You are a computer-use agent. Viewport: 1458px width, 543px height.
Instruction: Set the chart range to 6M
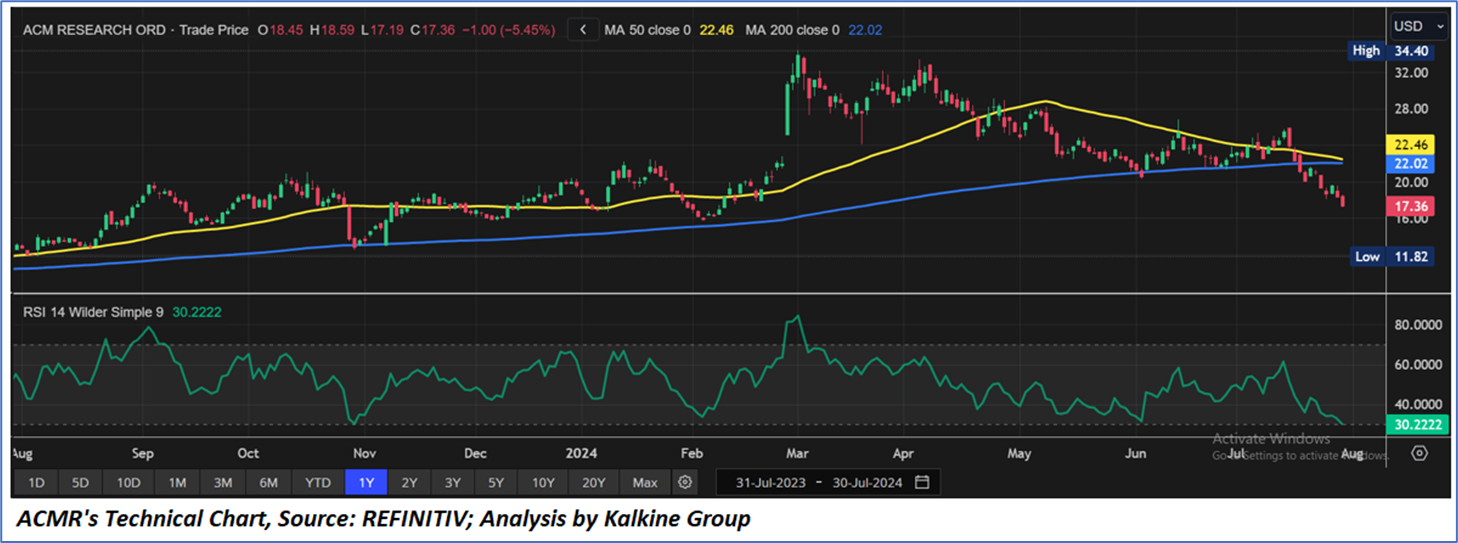click(269, 483)
